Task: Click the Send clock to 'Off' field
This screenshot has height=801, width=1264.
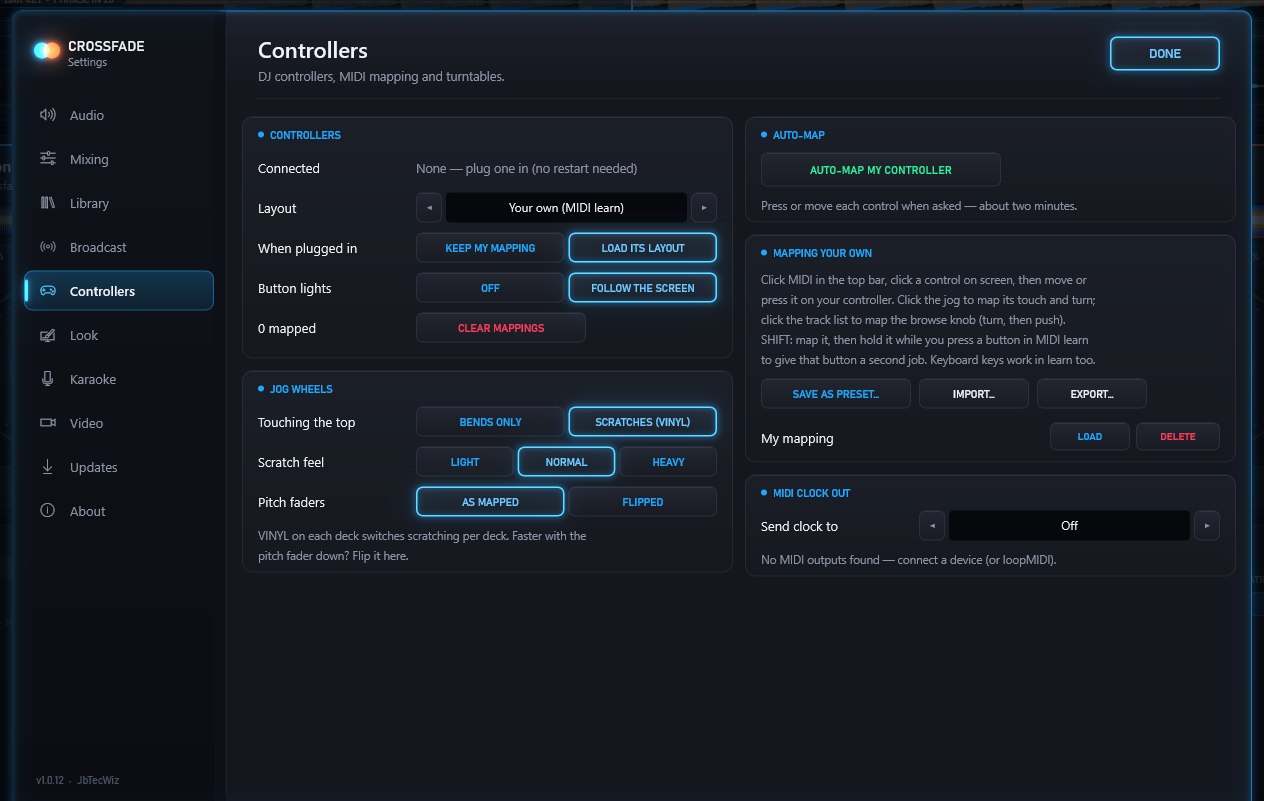Action: click(x=1069, y=526)
